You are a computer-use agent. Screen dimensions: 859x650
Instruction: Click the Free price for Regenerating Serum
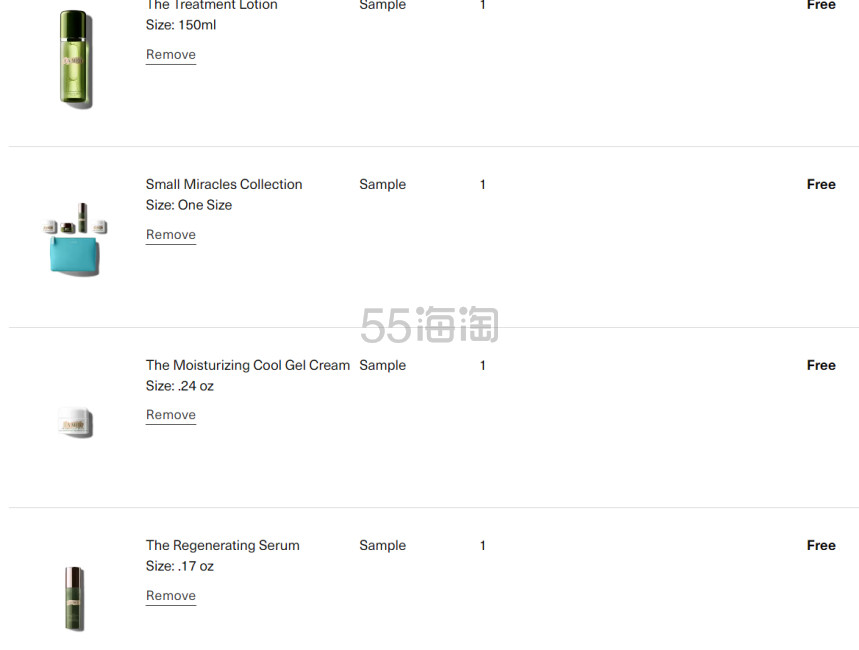coord(821,545)
